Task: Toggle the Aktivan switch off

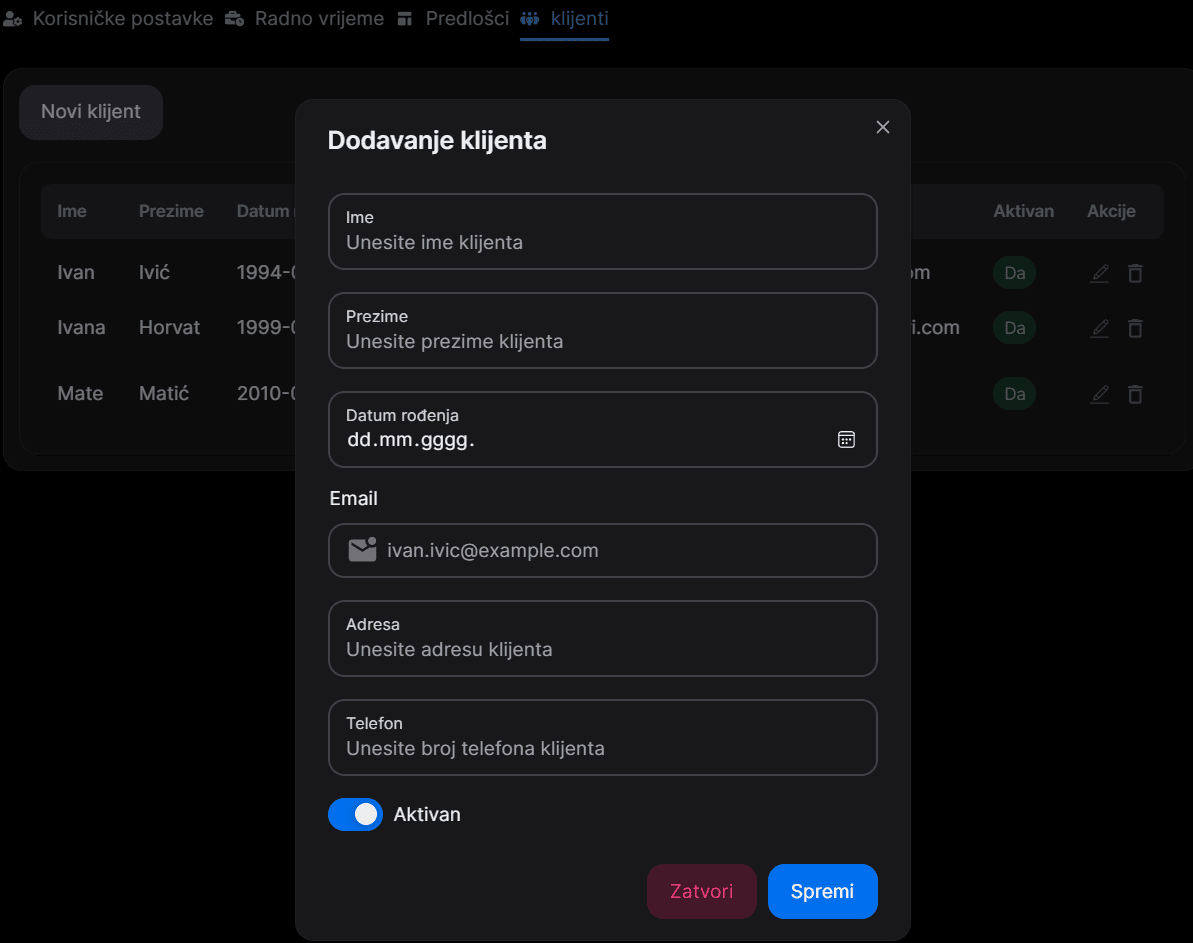Action: coord(355,815)
